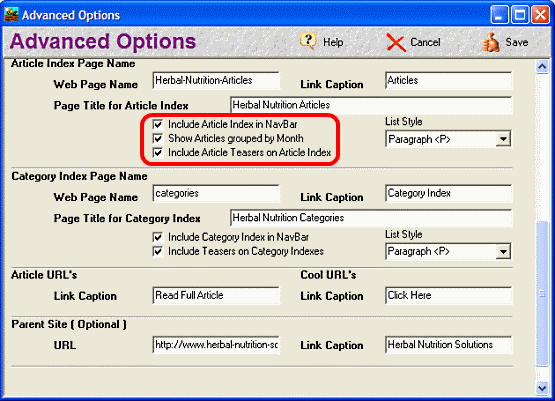Uncheck Show Articles grouped by Month

[158, 138]
